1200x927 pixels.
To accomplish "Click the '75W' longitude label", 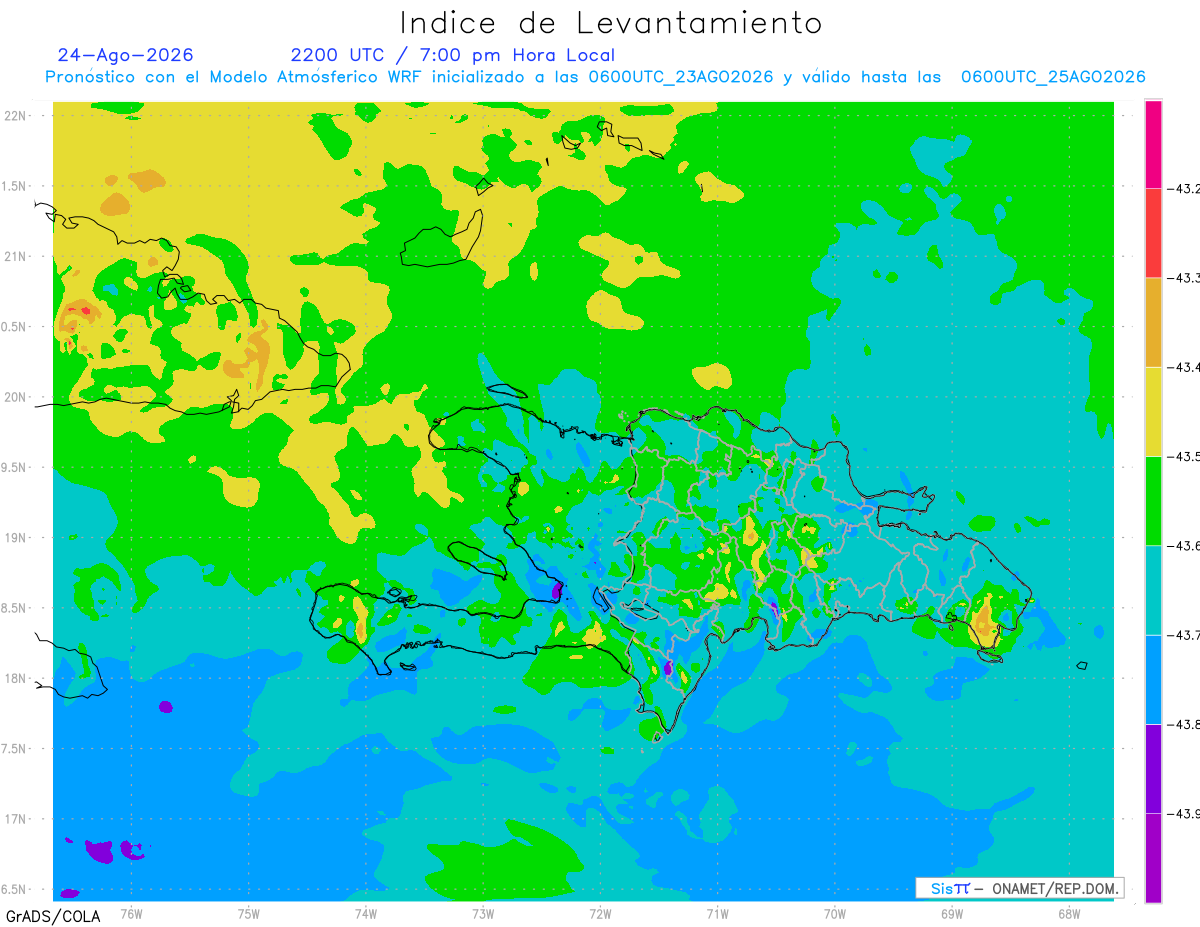I will point(248,913).
